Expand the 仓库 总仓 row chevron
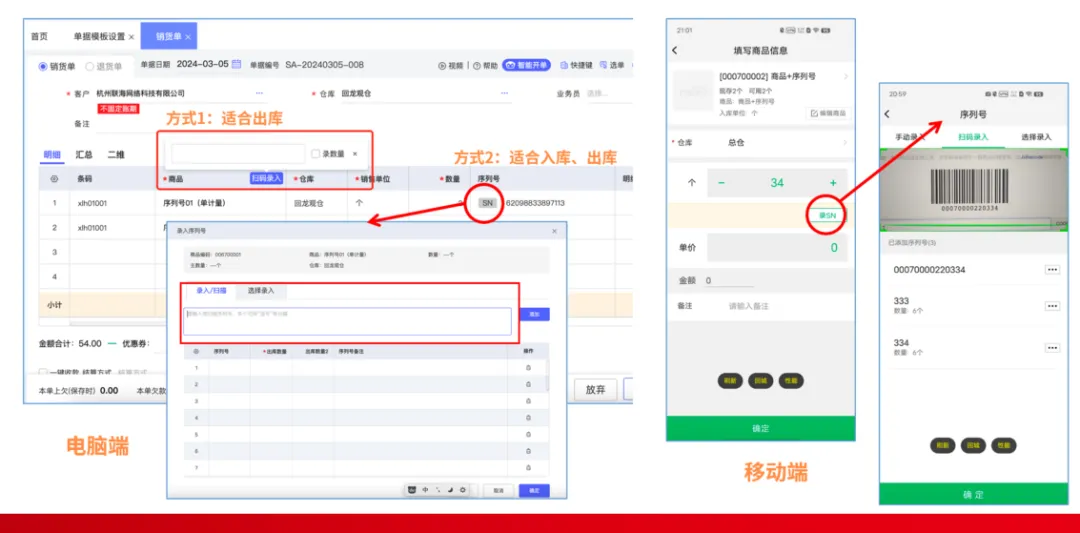Screen dimensions: 1080x533 tap(845, 143)
